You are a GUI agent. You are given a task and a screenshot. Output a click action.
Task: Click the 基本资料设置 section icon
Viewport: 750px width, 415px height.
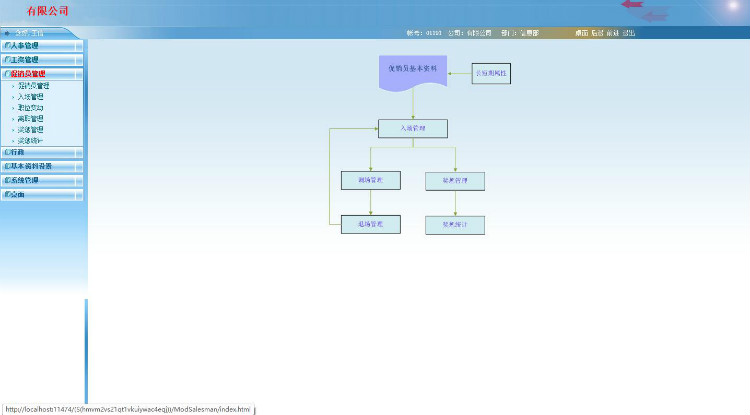[x=7, y=166]
